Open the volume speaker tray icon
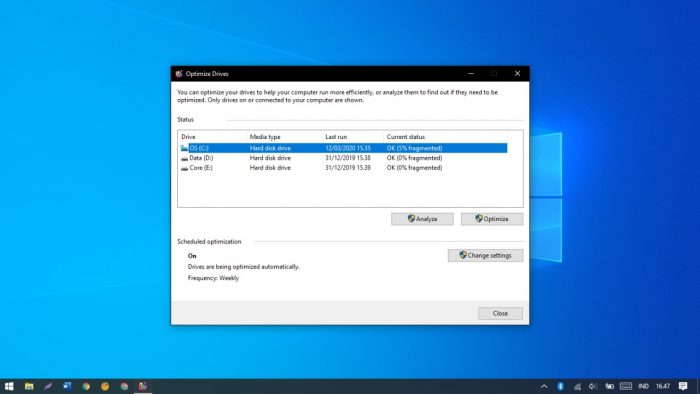This screenshot has height=394, width=700. coord(593,386)
